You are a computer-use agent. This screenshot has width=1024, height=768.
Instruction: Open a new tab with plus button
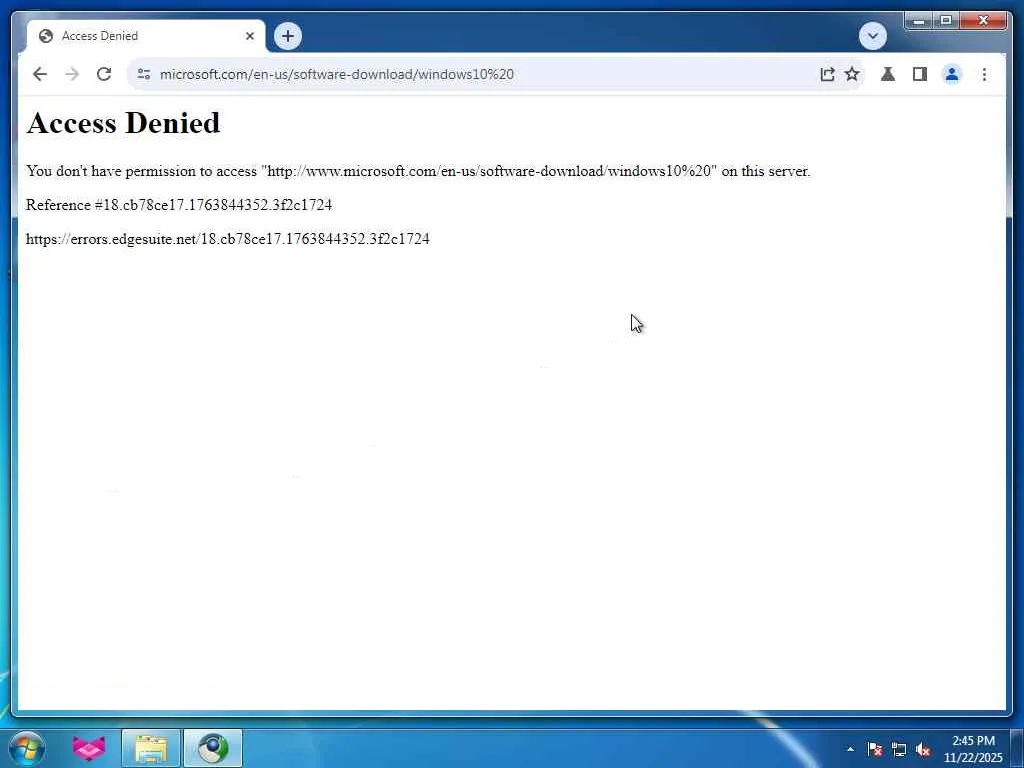288,36
